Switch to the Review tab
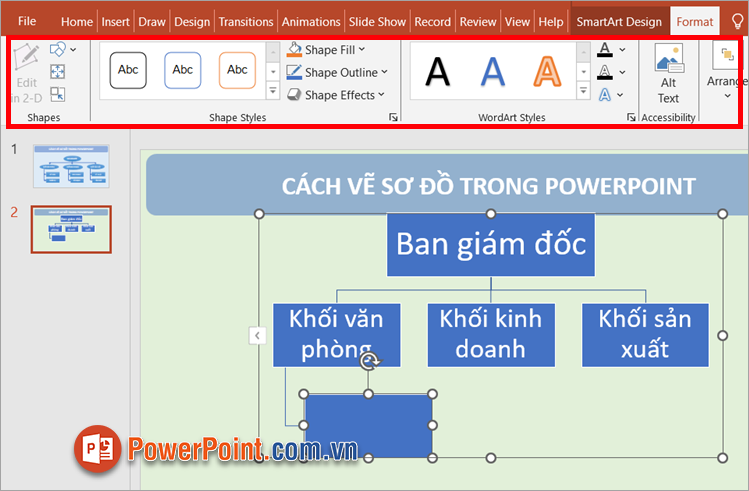The height and width of the screenshot is (491, 749). pyautogui.click(x=478, y=22)
